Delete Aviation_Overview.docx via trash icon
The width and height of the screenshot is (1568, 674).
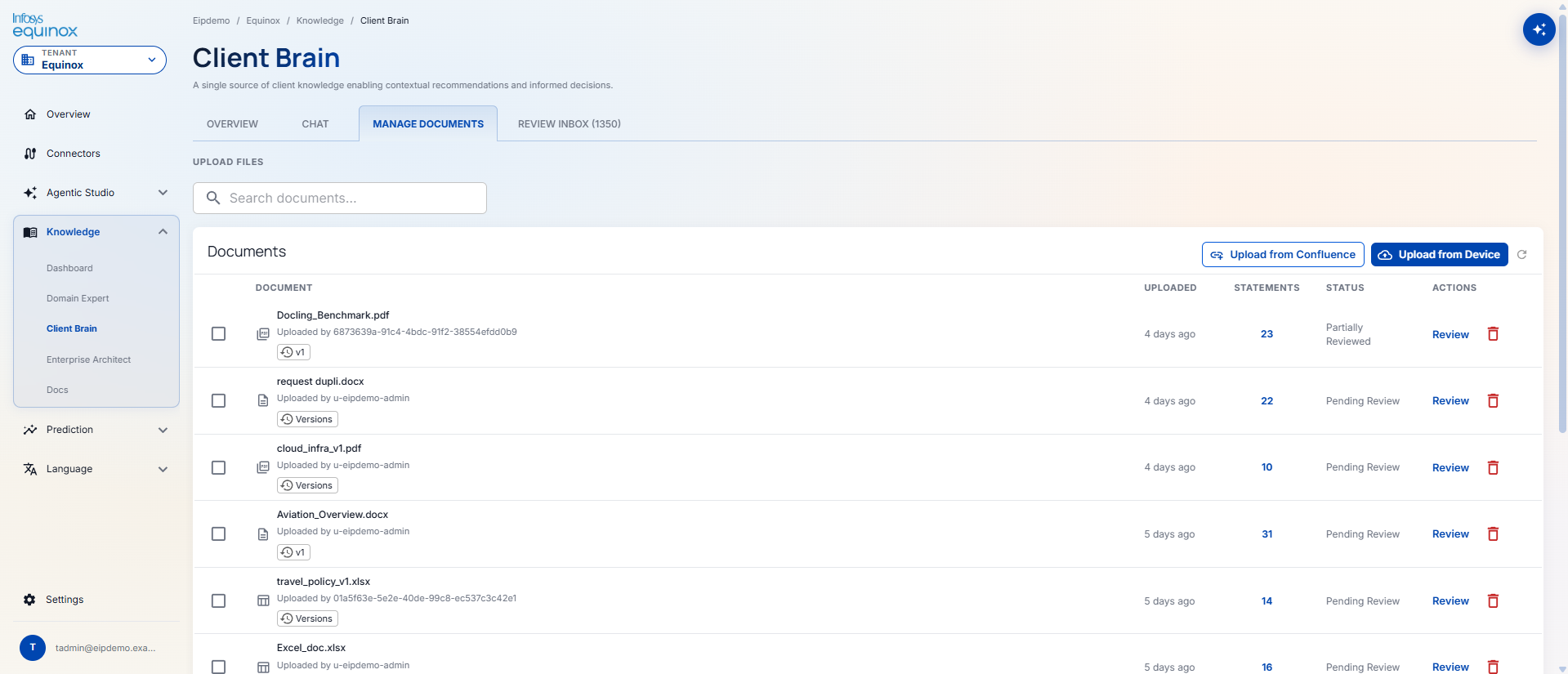[1493, 534]
